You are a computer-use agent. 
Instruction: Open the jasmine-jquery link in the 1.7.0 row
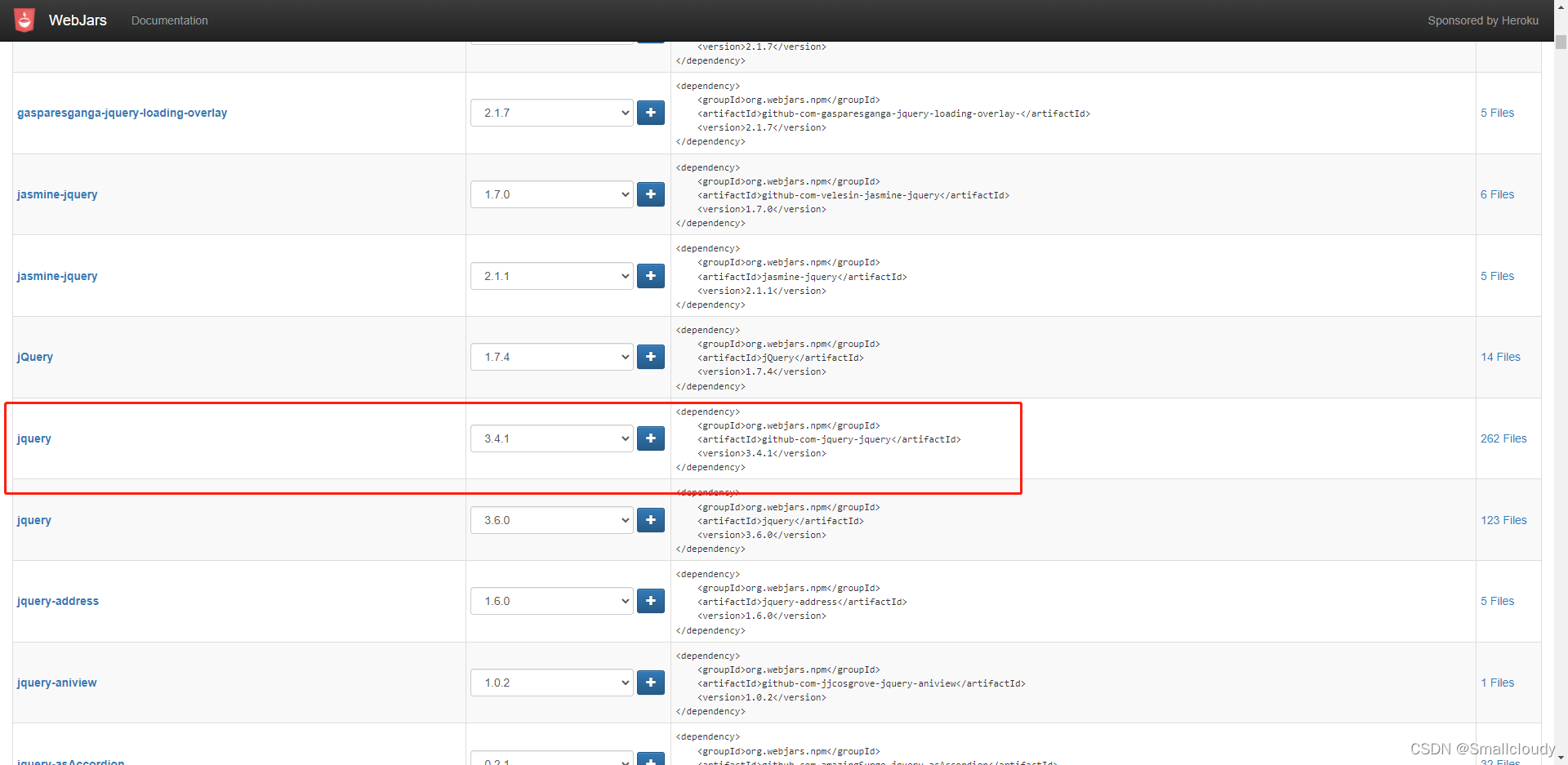[57, 194]
